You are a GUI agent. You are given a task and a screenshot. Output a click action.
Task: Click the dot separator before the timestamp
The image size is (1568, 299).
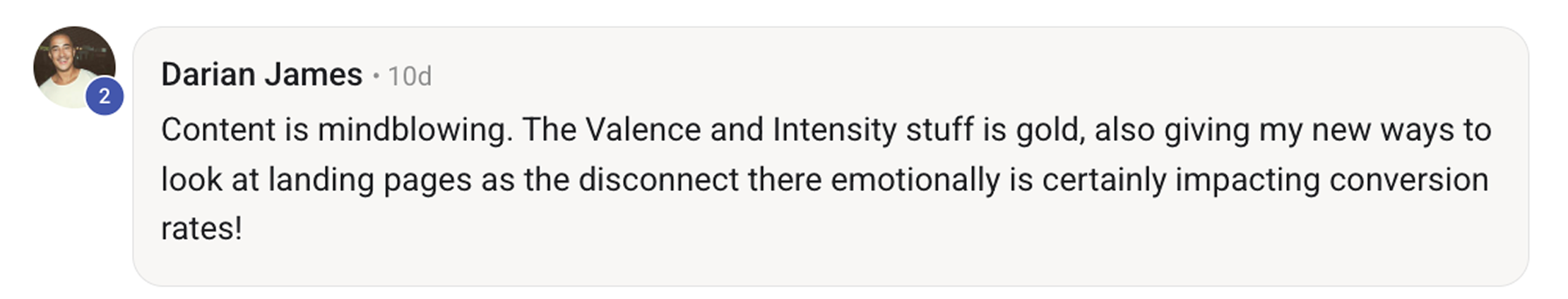(x=376, y=75)
